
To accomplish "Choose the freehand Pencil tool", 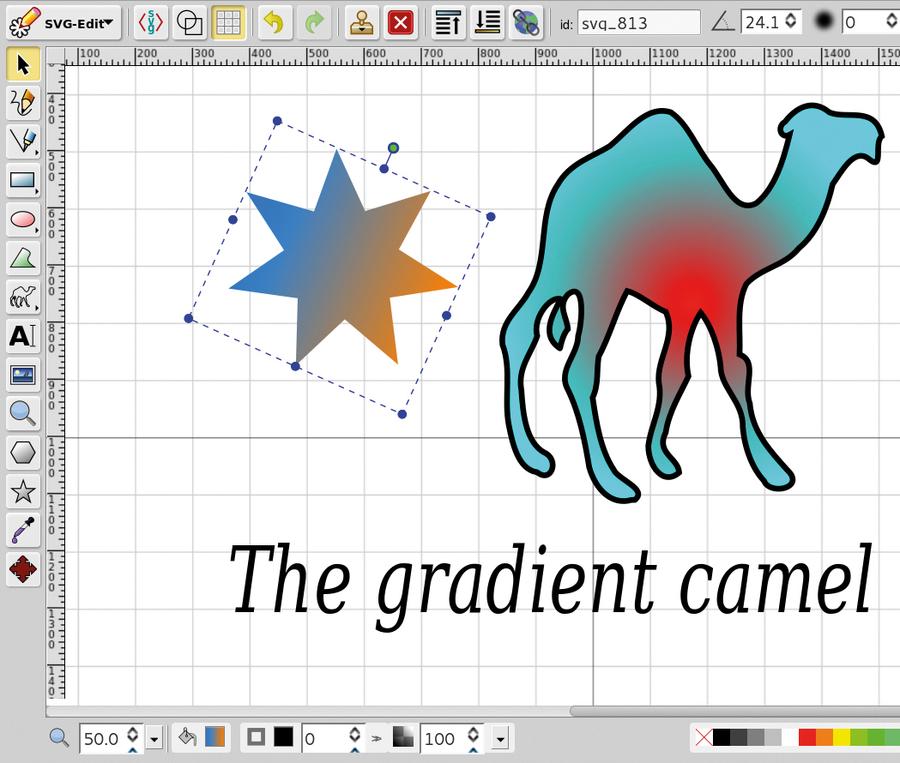I will click(23, 102).
